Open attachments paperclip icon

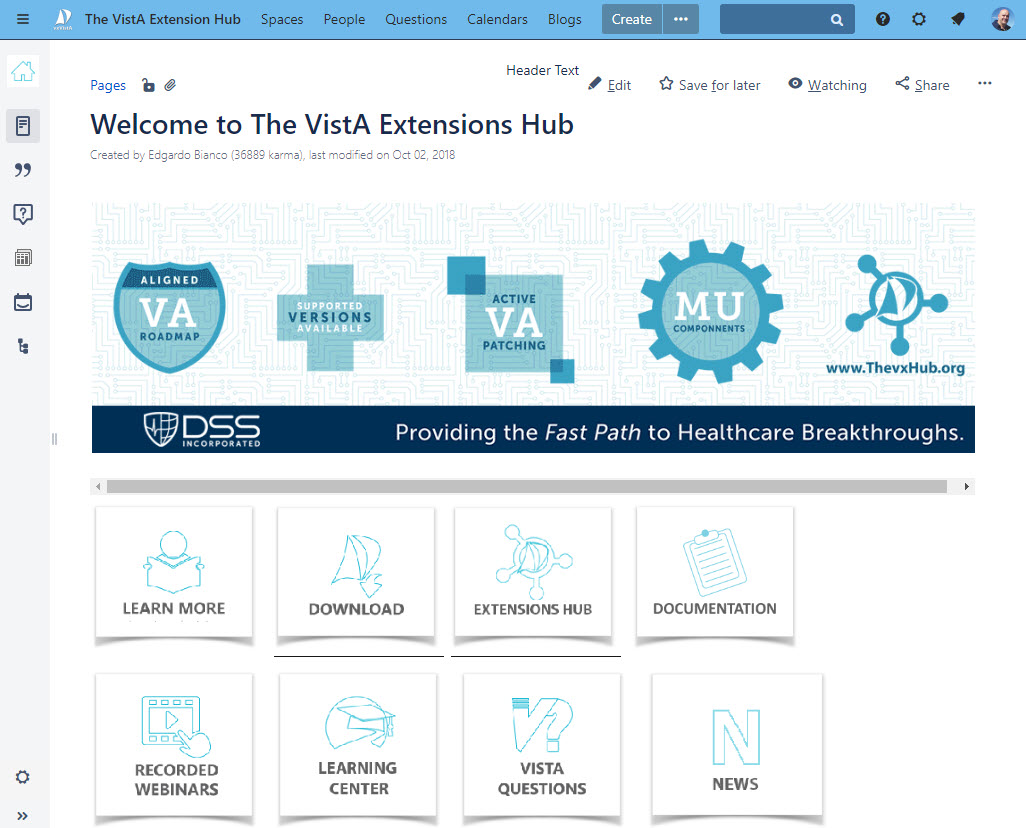coord(170,85)
